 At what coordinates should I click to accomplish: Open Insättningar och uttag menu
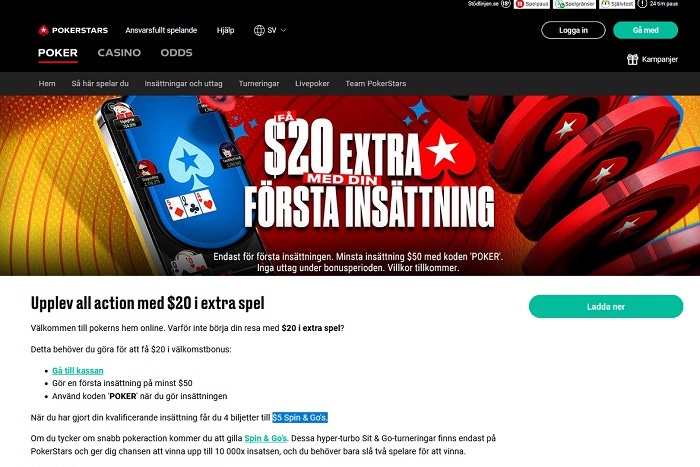pos(183,83)
